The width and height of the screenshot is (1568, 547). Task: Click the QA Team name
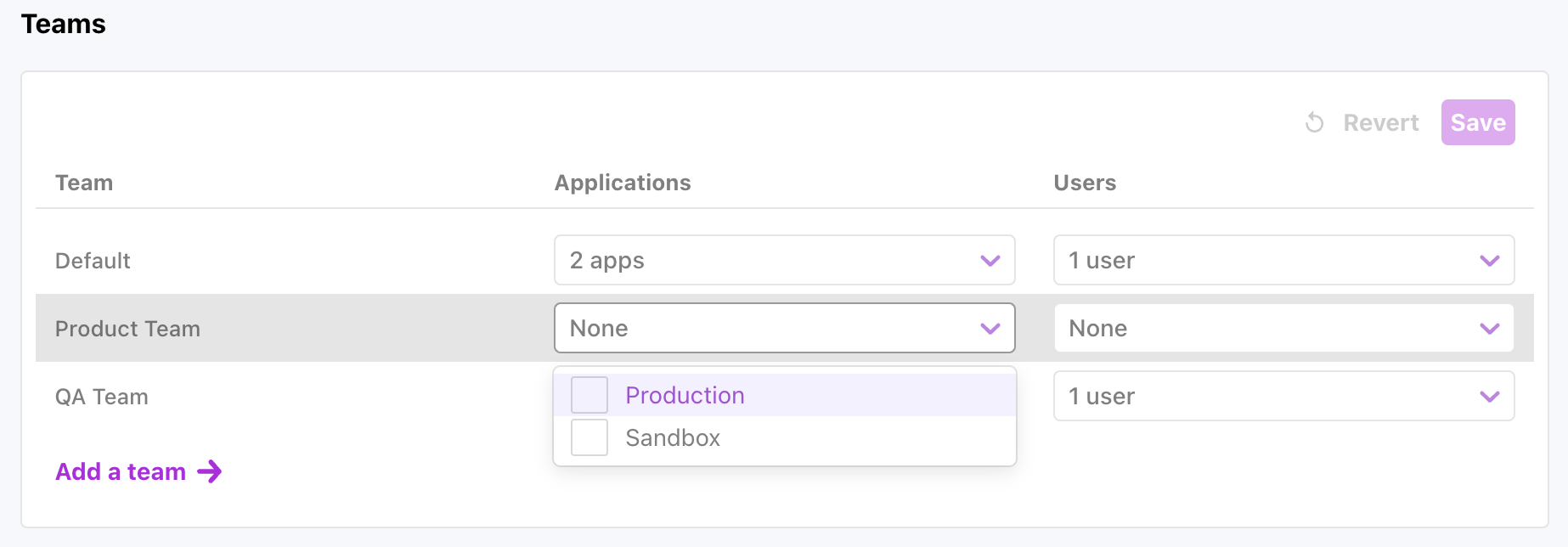pos(102,397)
